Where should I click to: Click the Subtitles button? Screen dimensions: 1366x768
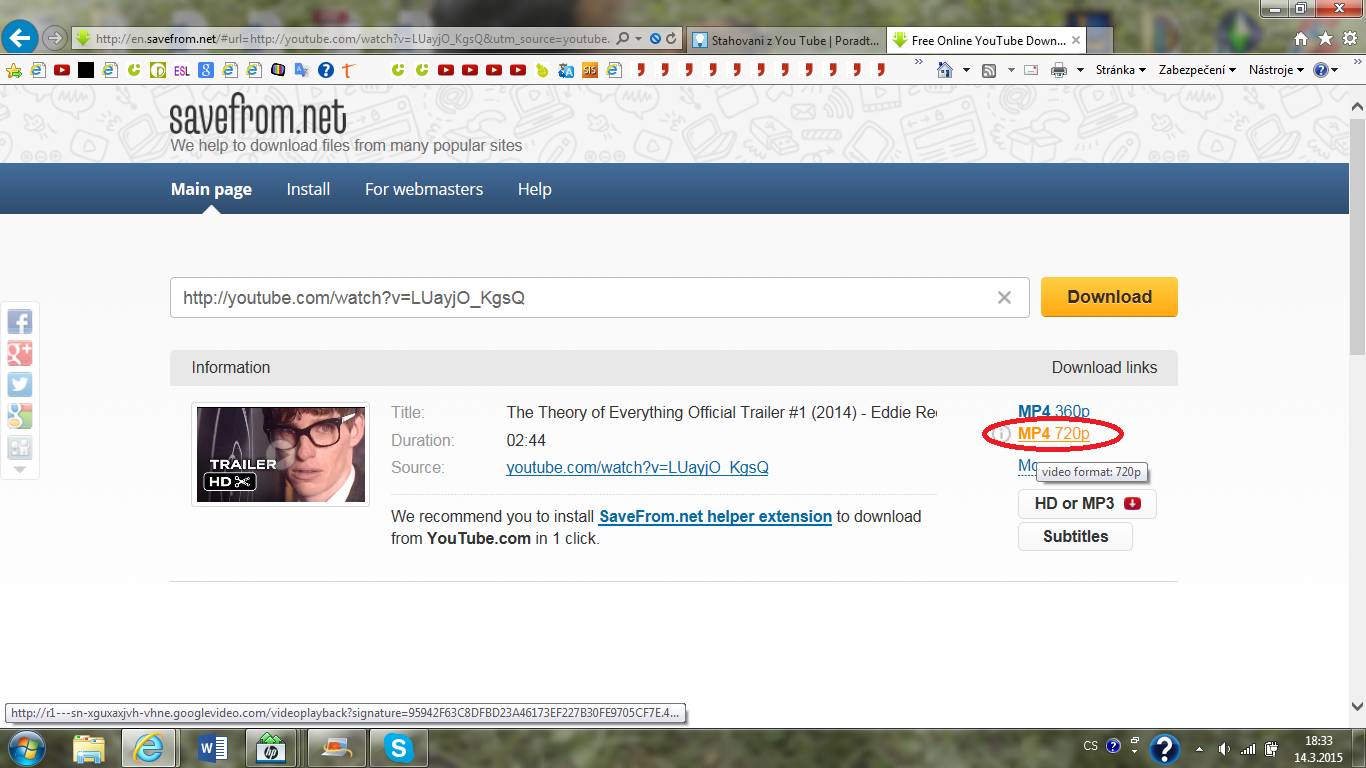pyautogui.click(x=1075, y=536)
